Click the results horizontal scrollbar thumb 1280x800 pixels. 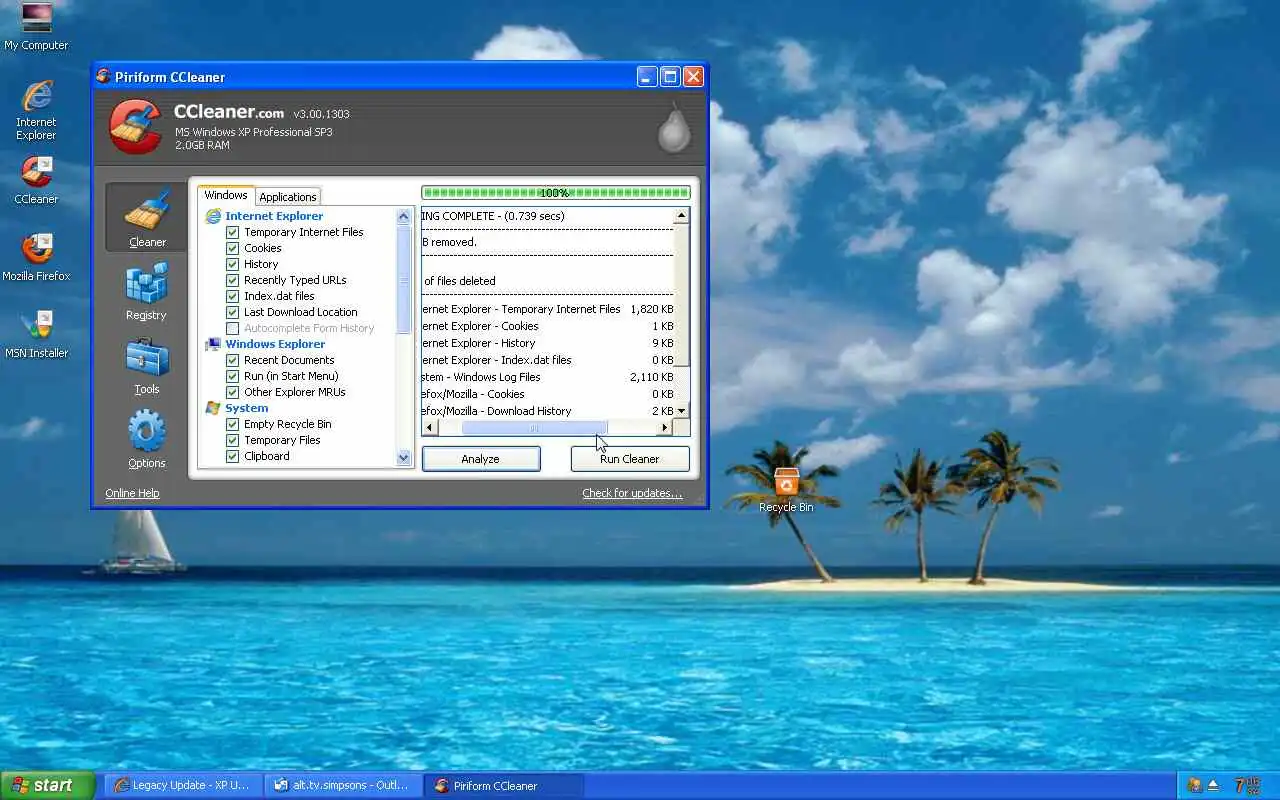point(534,428)
